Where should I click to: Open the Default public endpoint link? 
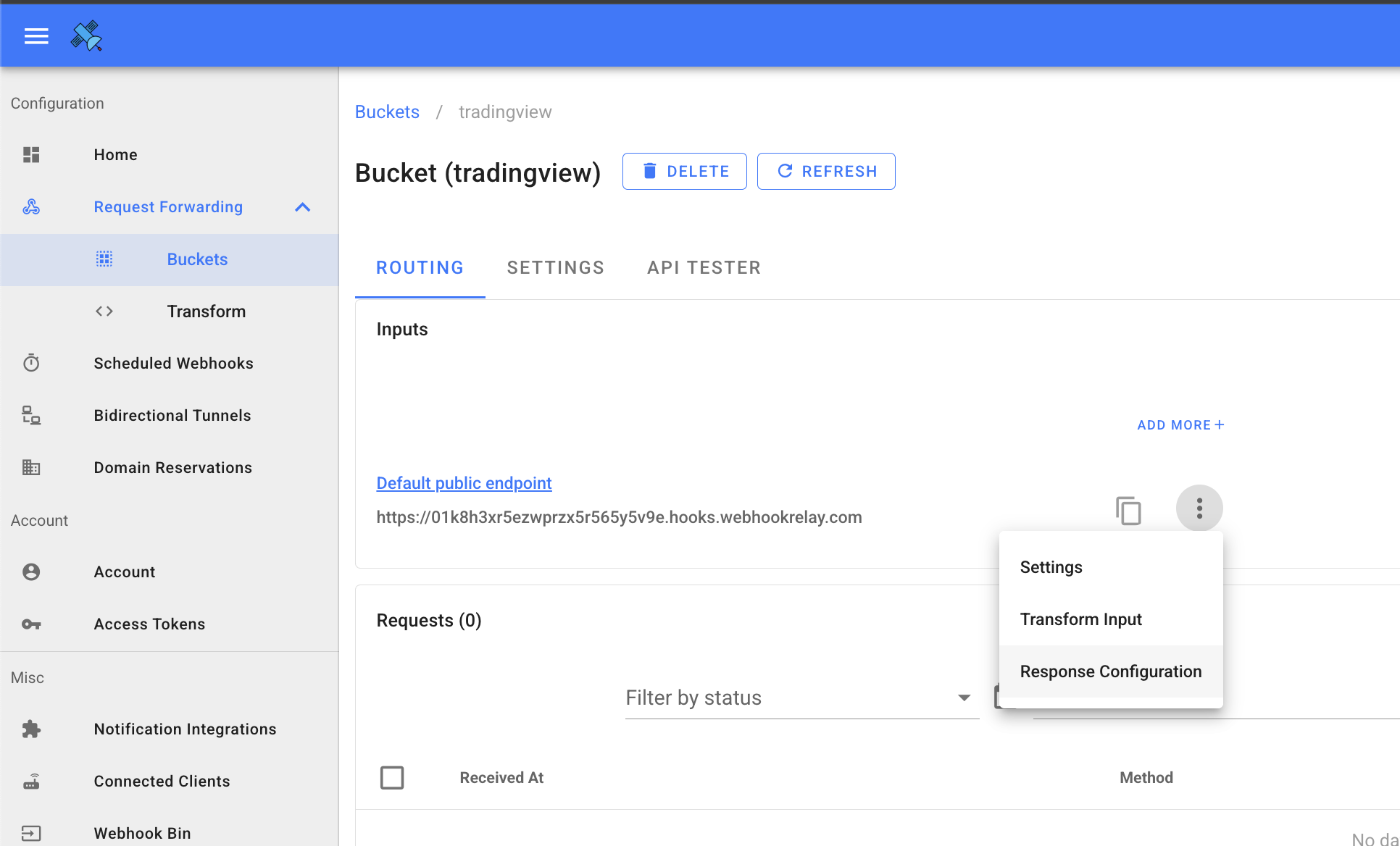click(x=464, y=482)
